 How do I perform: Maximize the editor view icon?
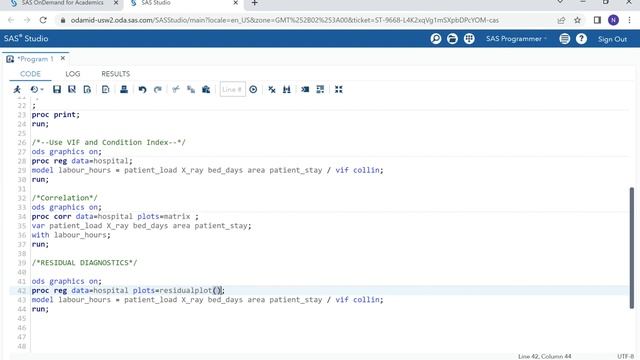pos(339,89)
